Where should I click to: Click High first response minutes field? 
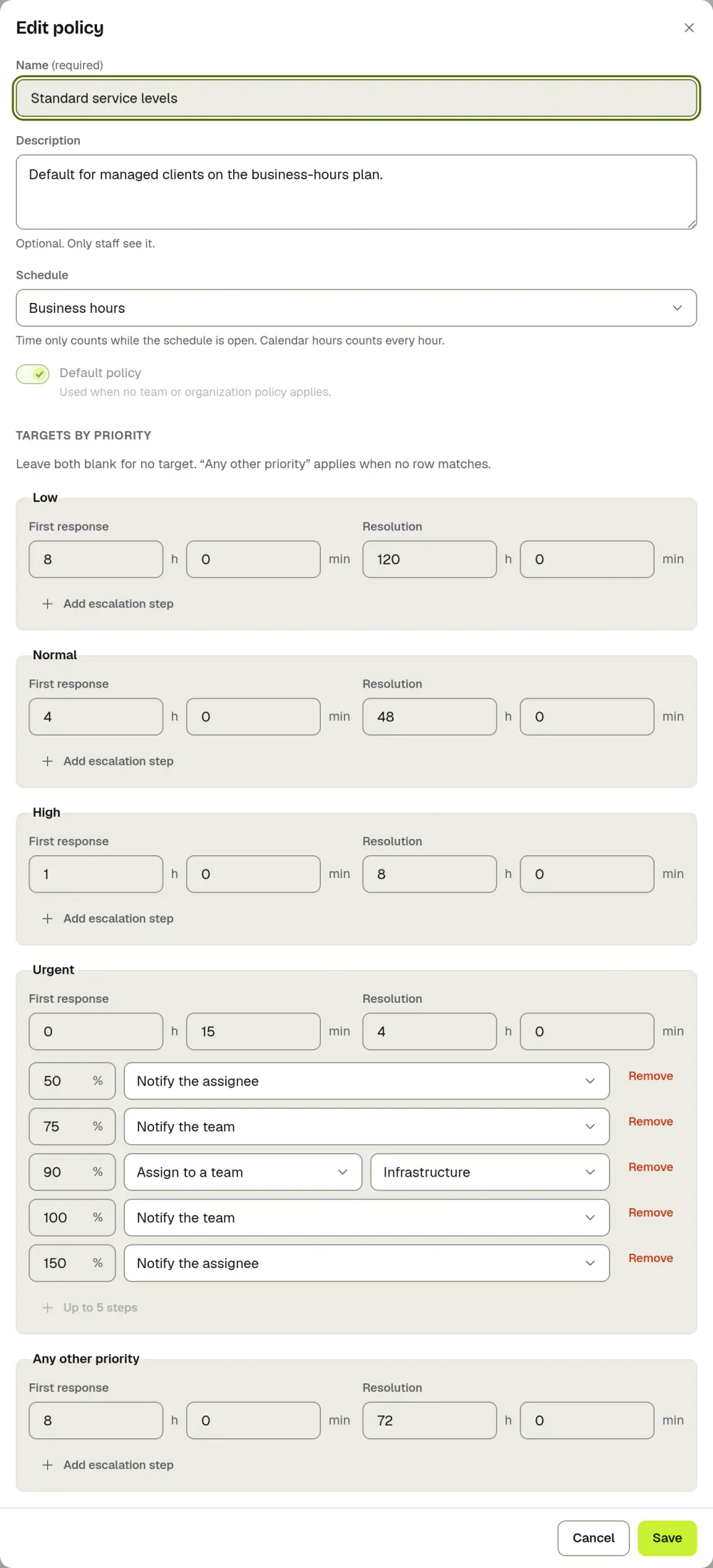[253, 875]
